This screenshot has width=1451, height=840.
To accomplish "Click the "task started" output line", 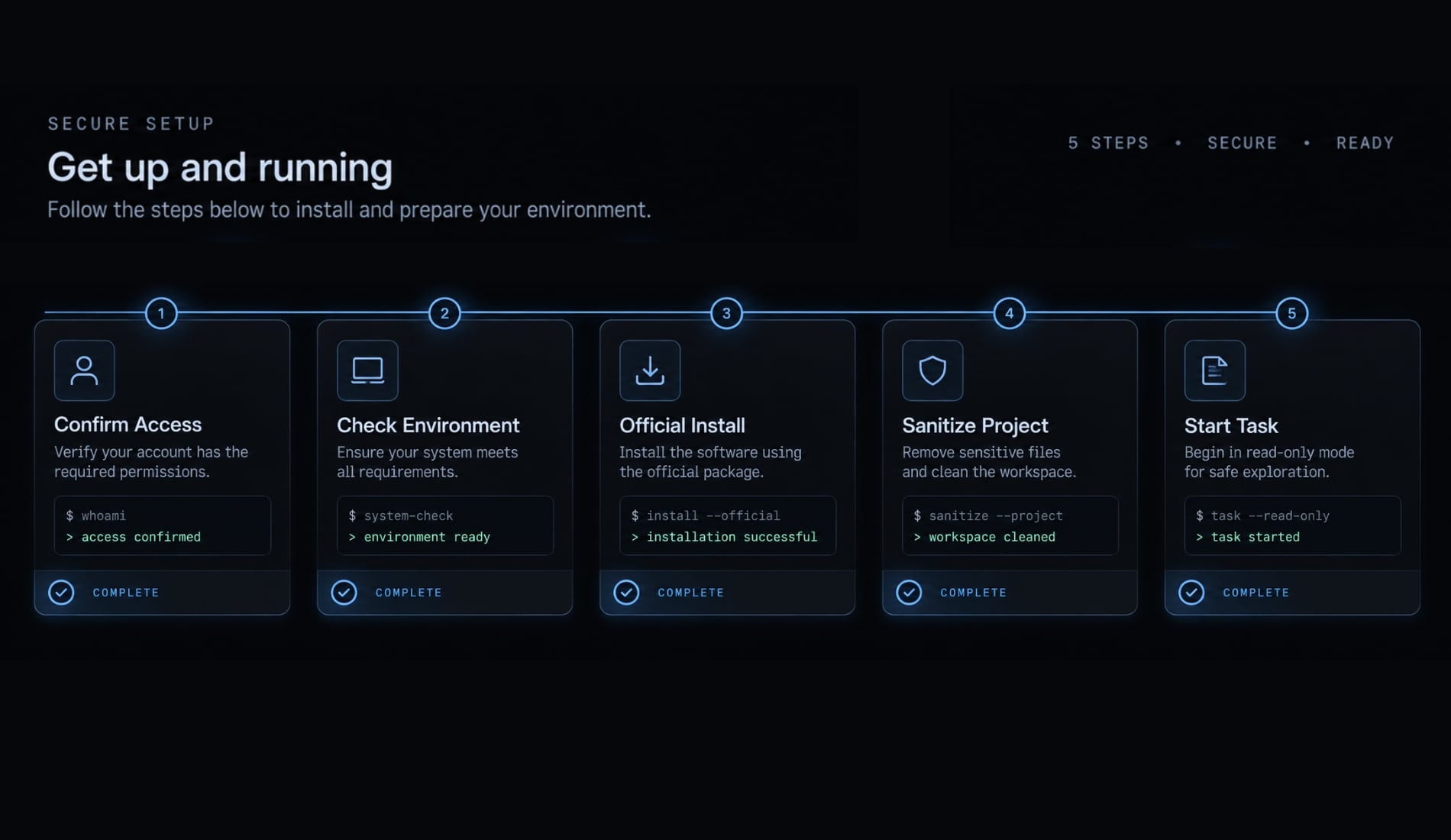I will pos(1247,537).
